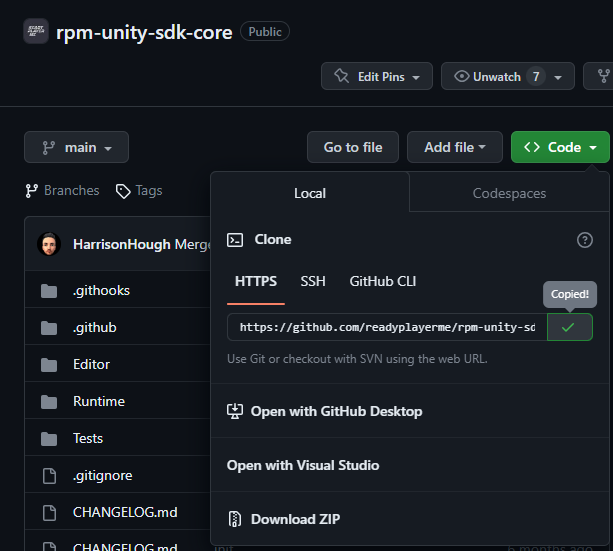Click the ZIP file icon
613x551 pixels.
click(x=235, y=519)
